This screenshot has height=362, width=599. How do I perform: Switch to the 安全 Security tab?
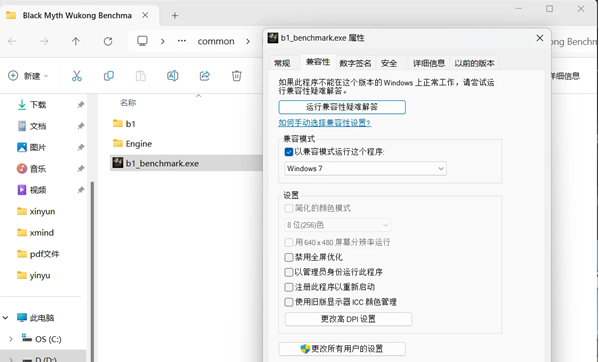pyautogui.click(x=389, y=63)
